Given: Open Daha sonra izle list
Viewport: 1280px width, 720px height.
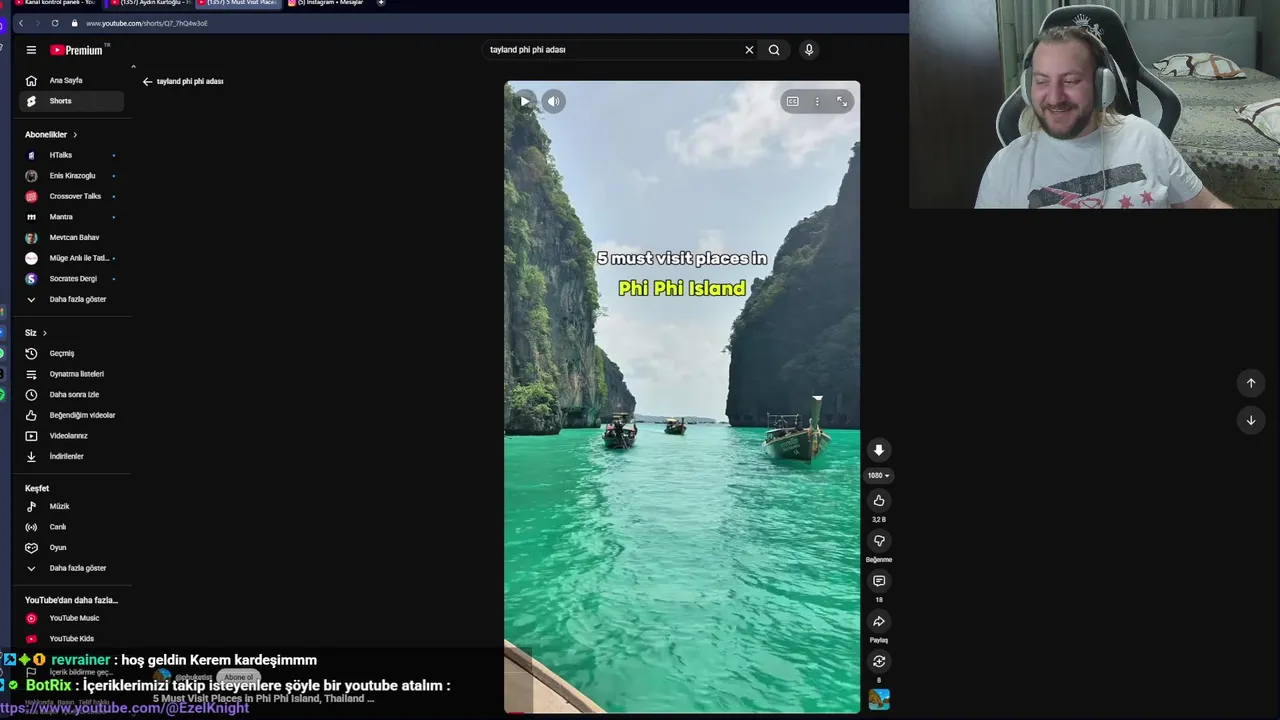Looking at the screenshot, I should pos(72,394).
